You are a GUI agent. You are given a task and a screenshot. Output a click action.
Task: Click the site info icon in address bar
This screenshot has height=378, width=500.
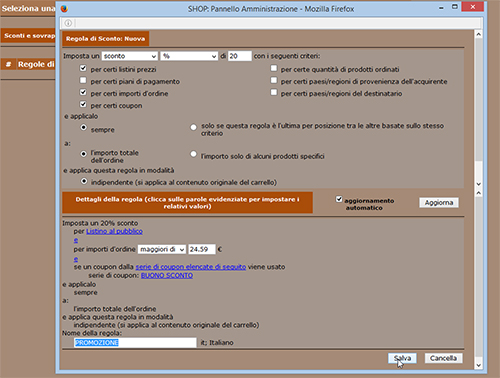click(68, 23)
